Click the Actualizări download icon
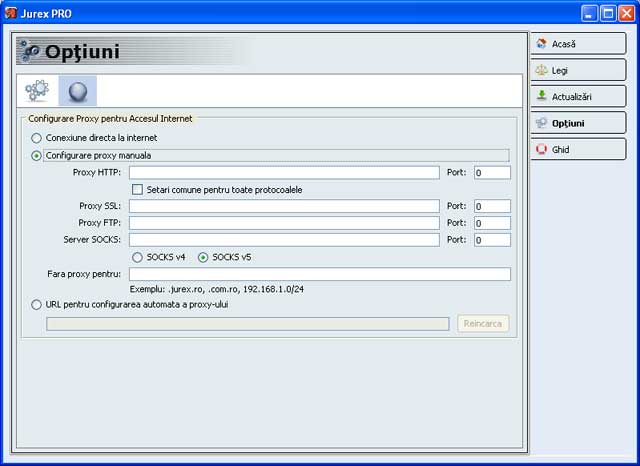 pyautogui.click(x=542, y=96)
